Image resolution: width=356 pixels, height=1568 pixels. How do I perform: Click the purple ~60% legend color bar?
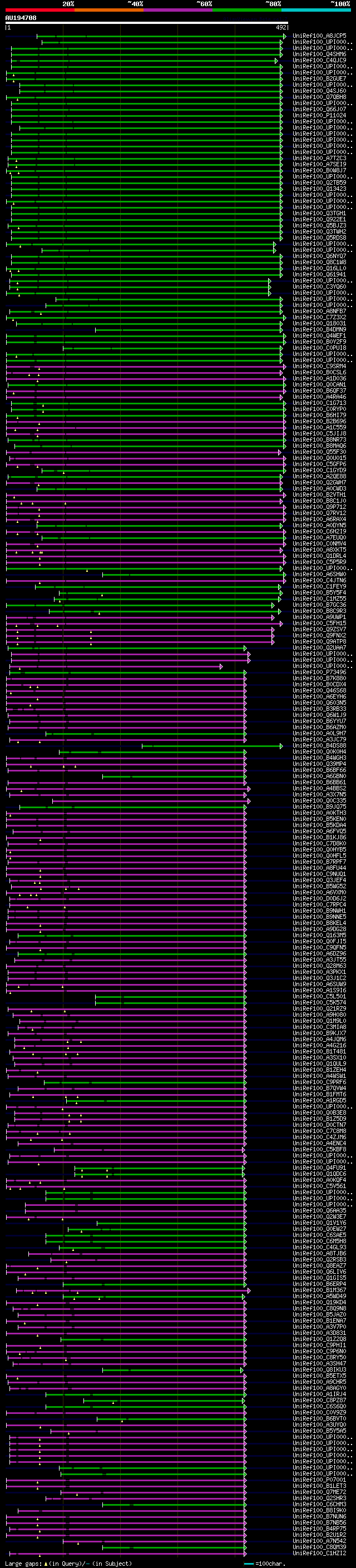tap(179, 10)
